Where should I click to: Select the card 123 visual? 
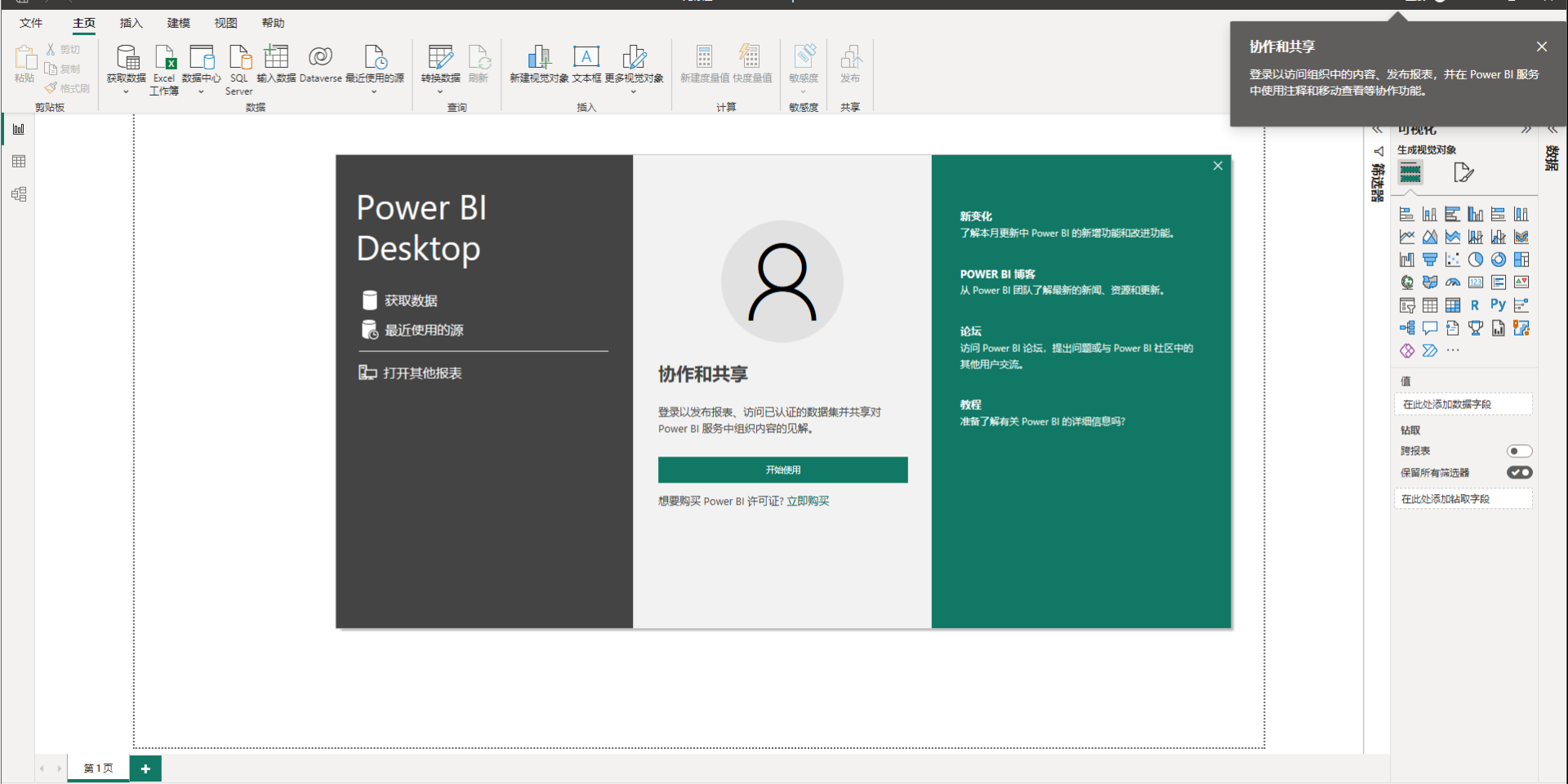coord(1475,283)
